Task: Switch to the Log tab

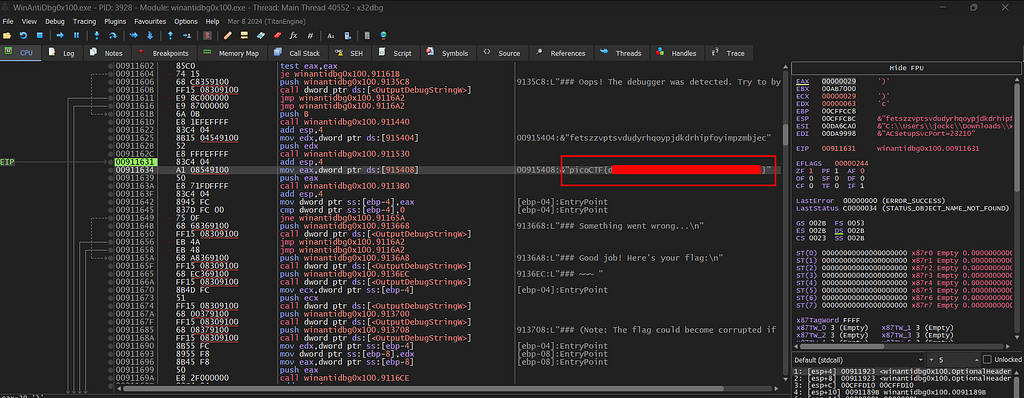Action: click(x=63, y=53)
